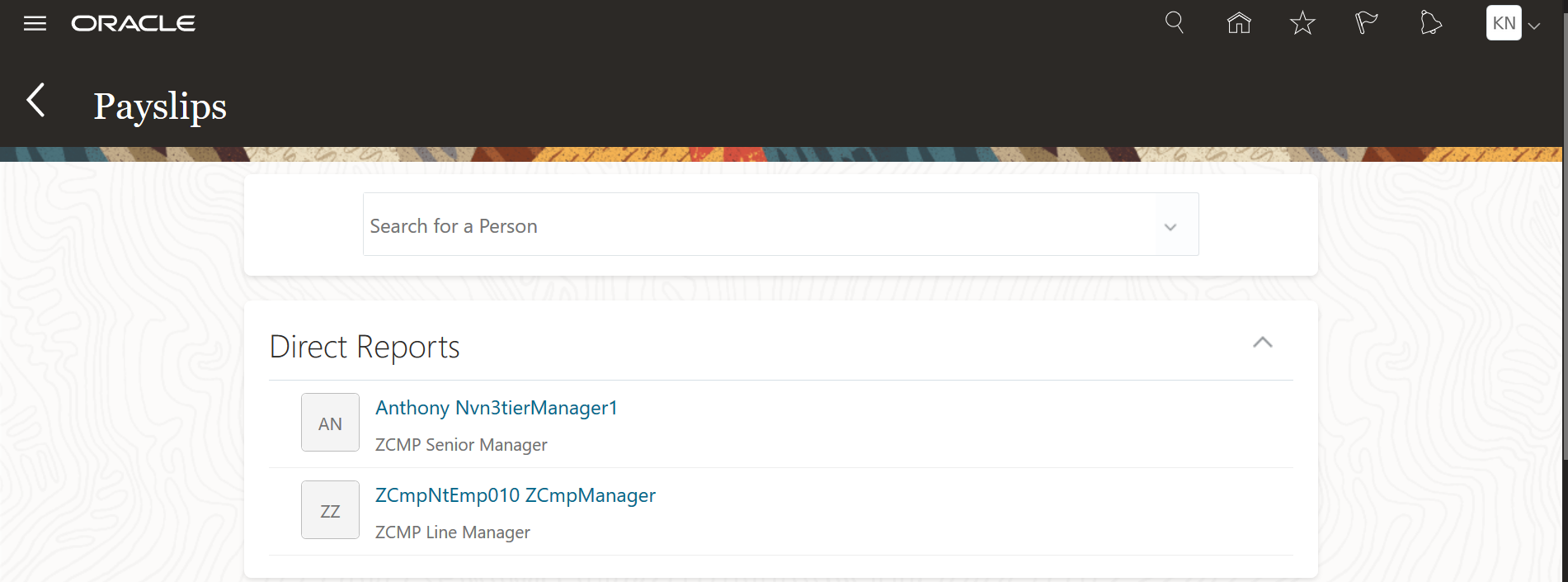Open the Navigator hamburger menu
Viewport: 1568px width, 582px height.
(x=35, y=24)
